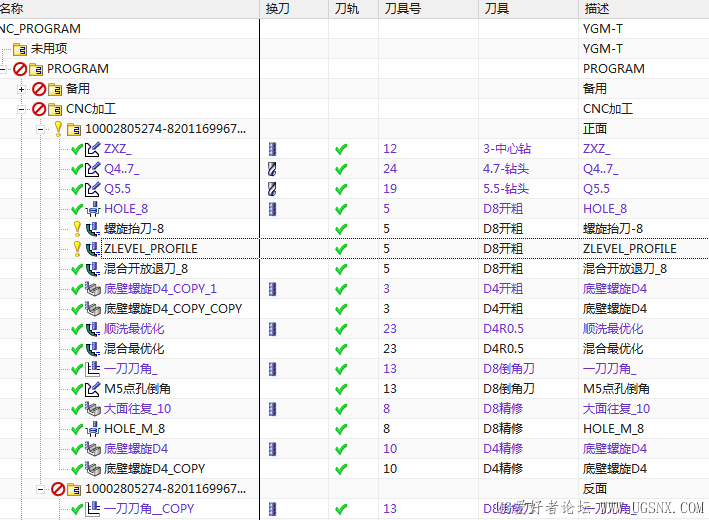Click tool change icon in HOLE_8 row
Viewport: 709px width, 520px height.
pyautogui.click(x=272, y=209)
